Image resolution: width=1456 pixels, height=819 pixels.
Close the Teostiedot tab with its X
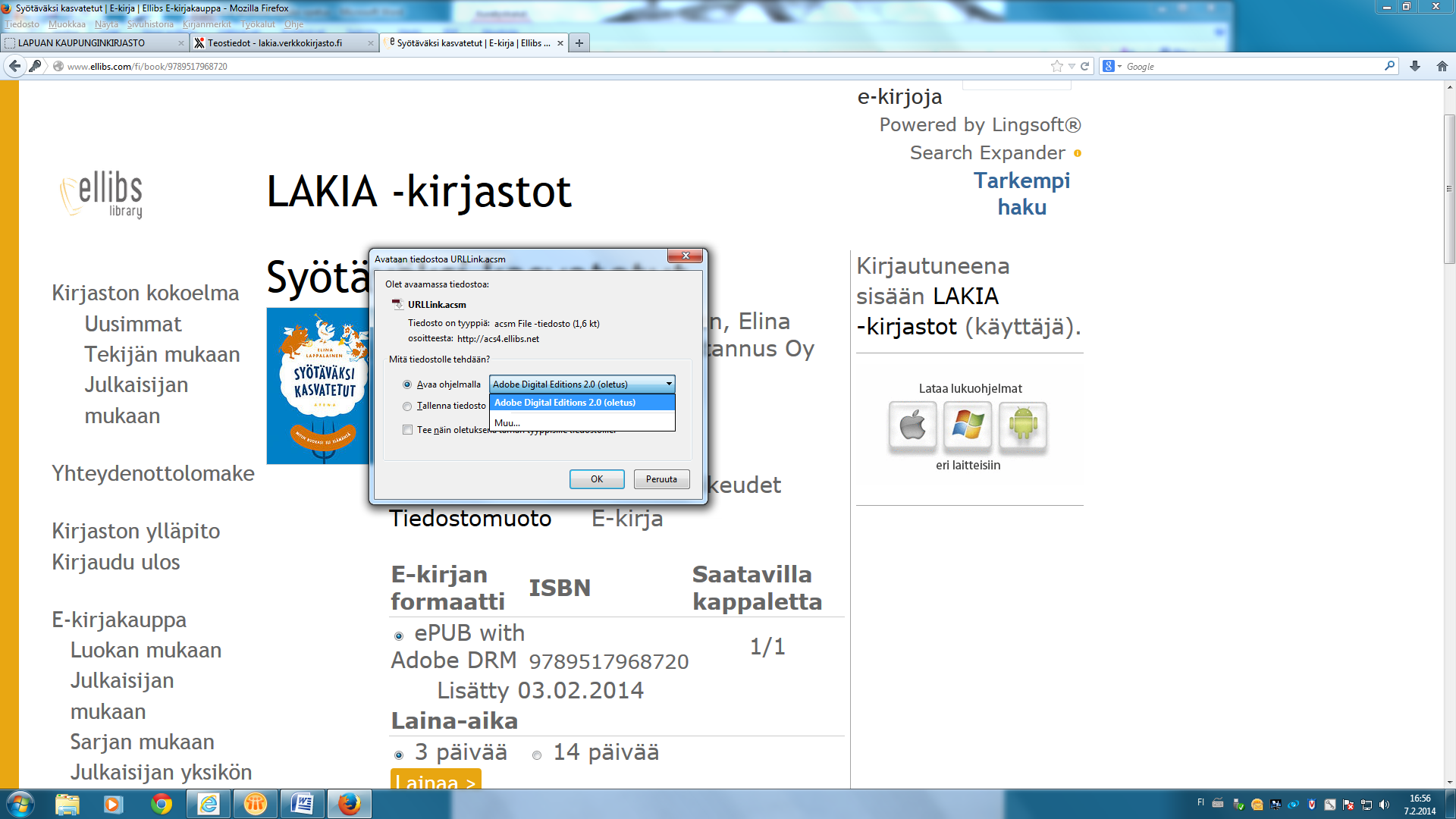370,43
